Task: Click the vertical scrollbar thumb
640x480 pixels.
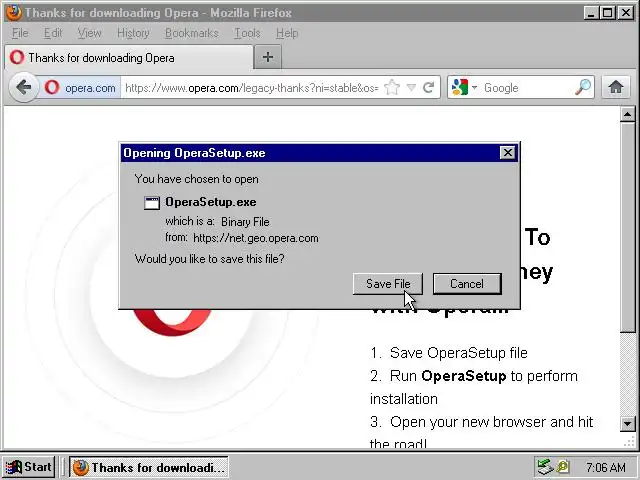Action: (627, 228)
